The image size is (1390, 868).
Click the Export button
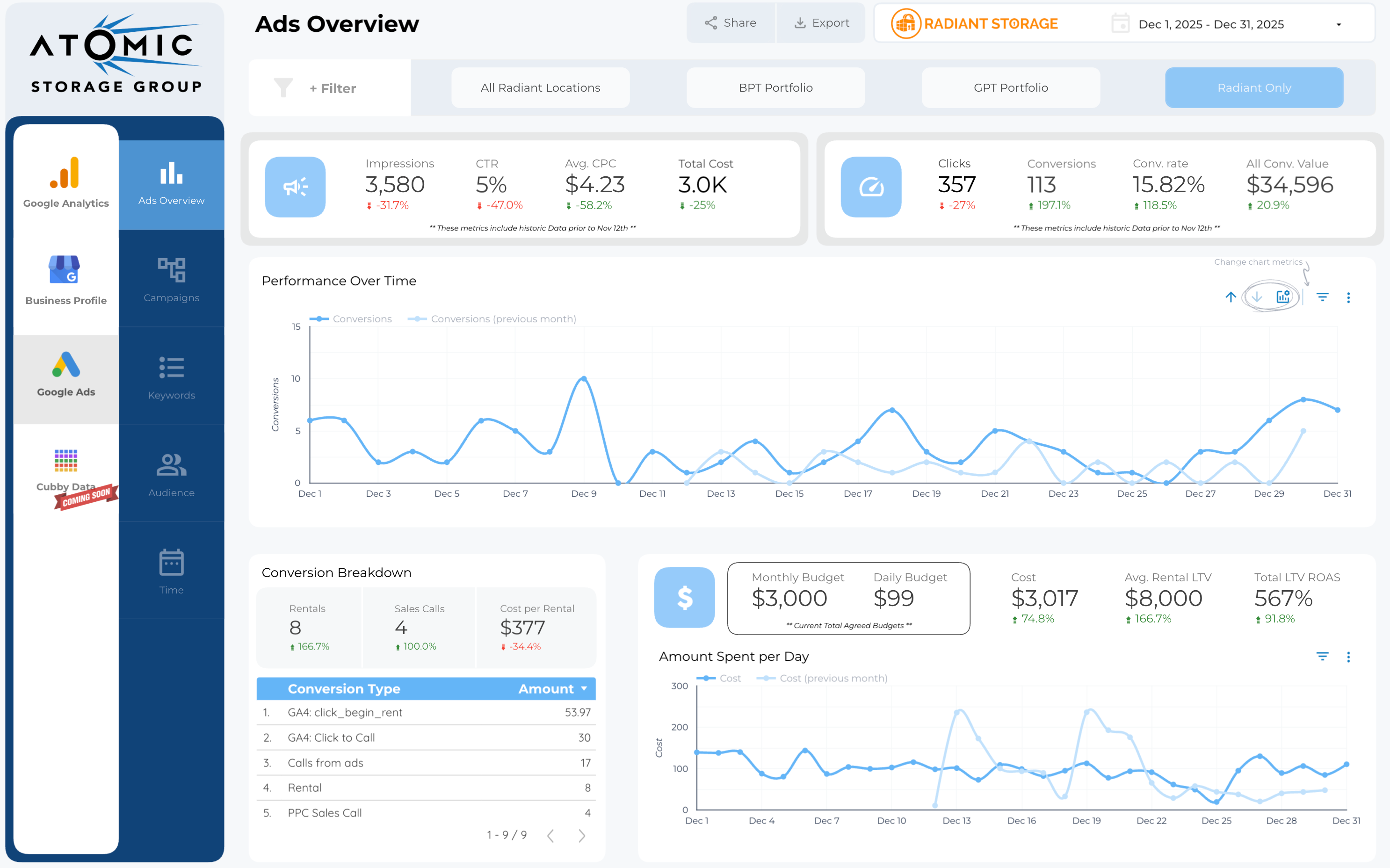click(821, 23)
